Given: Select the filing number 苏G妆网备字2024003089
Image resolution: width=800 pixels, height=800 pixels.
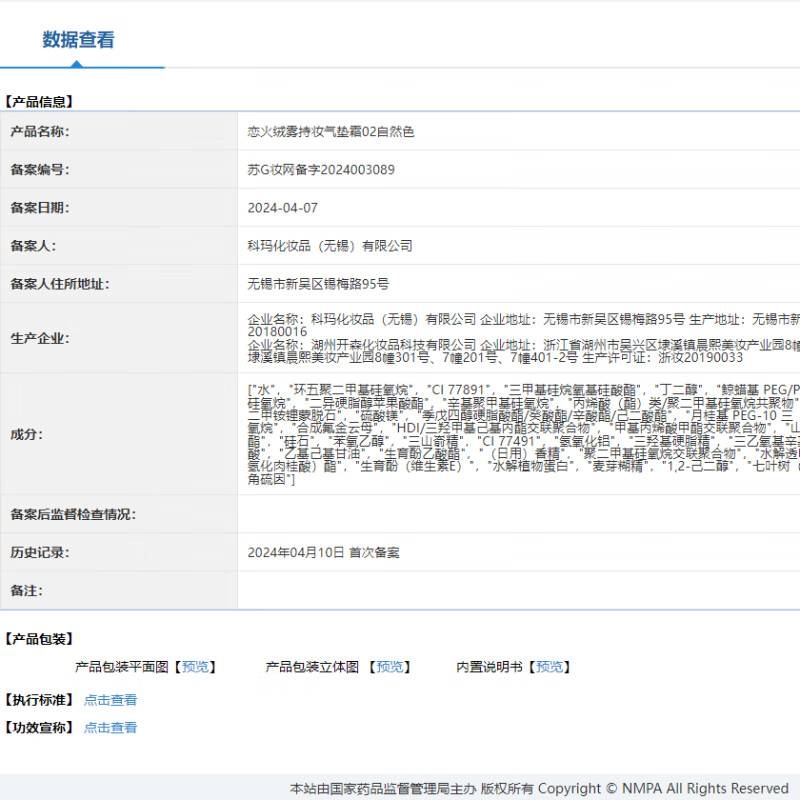Looking at the screenshot, I should [x=320, y=170].
